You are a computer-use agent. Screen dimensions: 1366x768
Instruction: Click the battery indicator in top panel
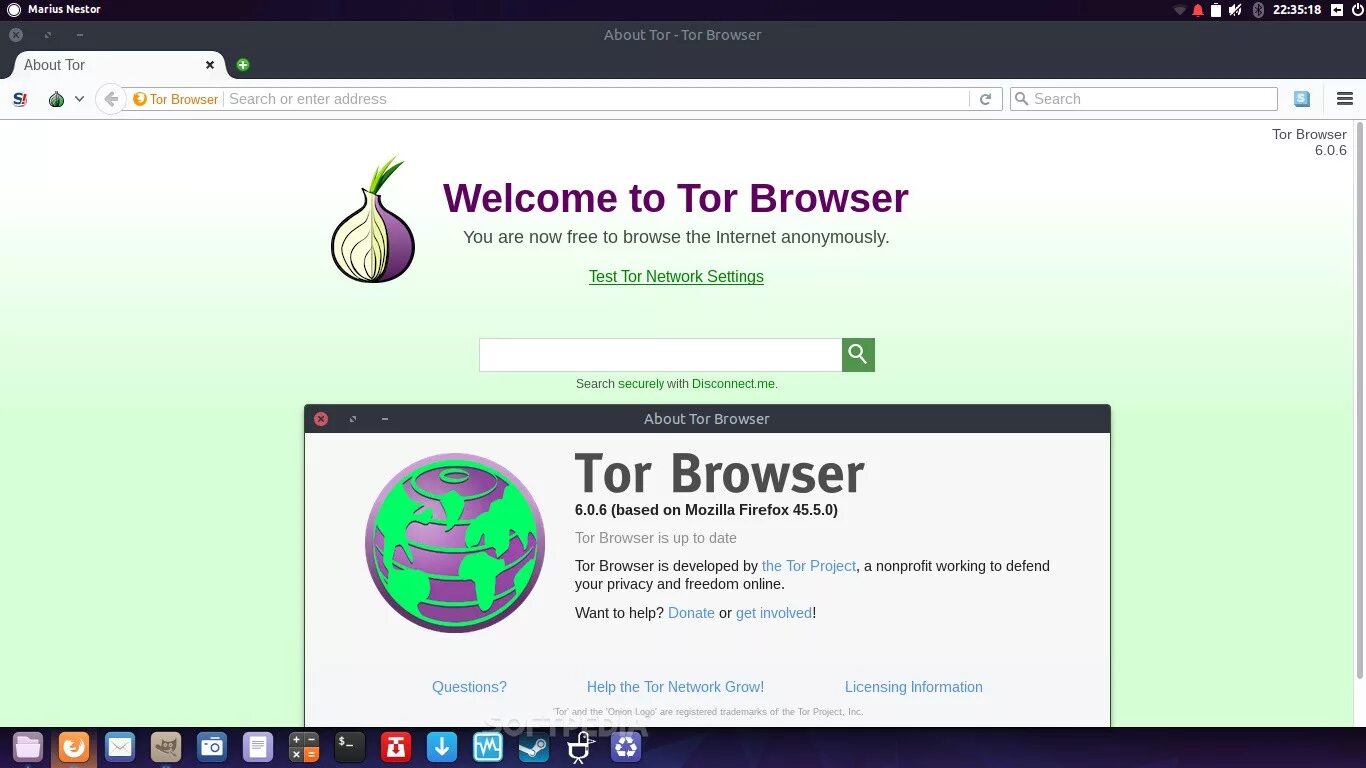click(1216, 10)
